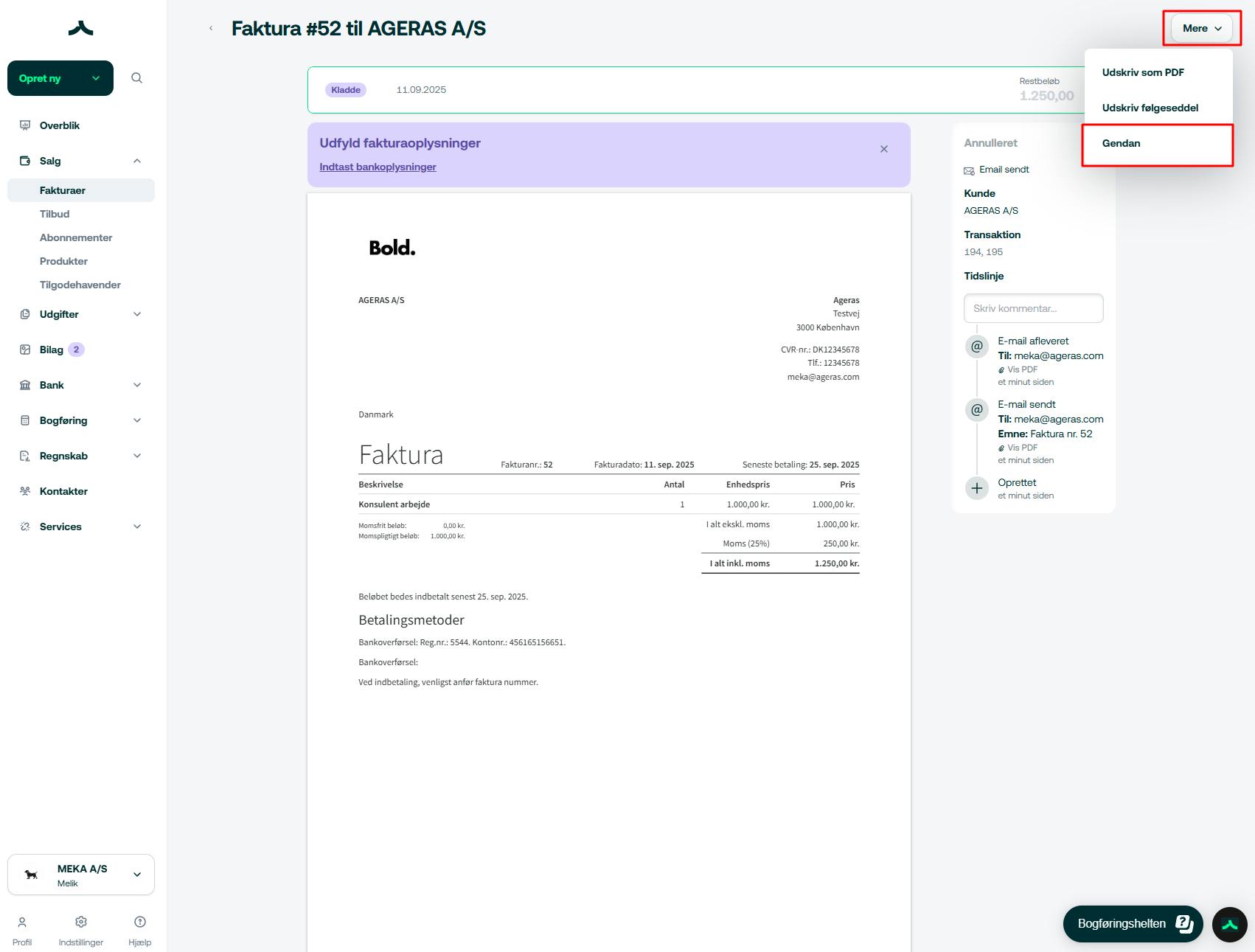Click the Bank building icon

tap(25, 385)
